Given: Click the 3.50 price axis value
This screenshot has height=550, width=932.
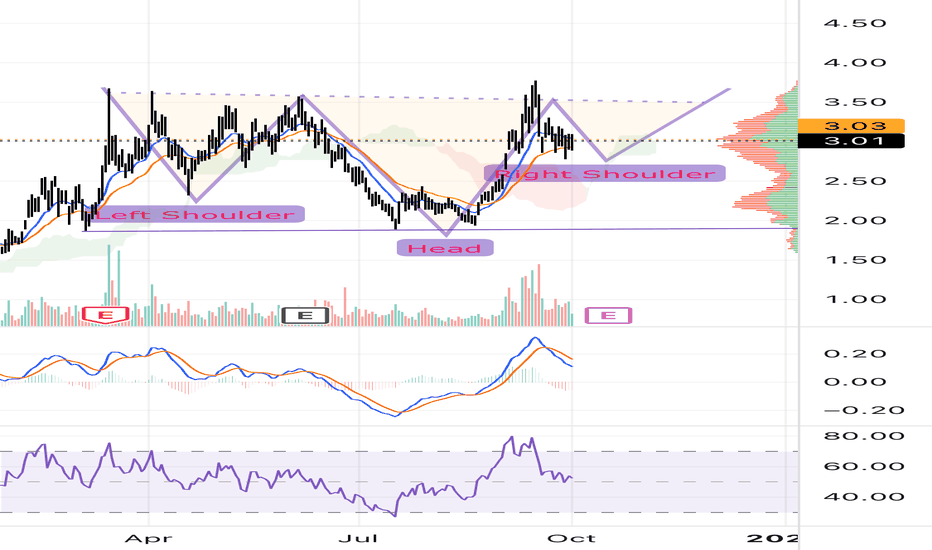Looking at the screenshot, I should [855, 102].
